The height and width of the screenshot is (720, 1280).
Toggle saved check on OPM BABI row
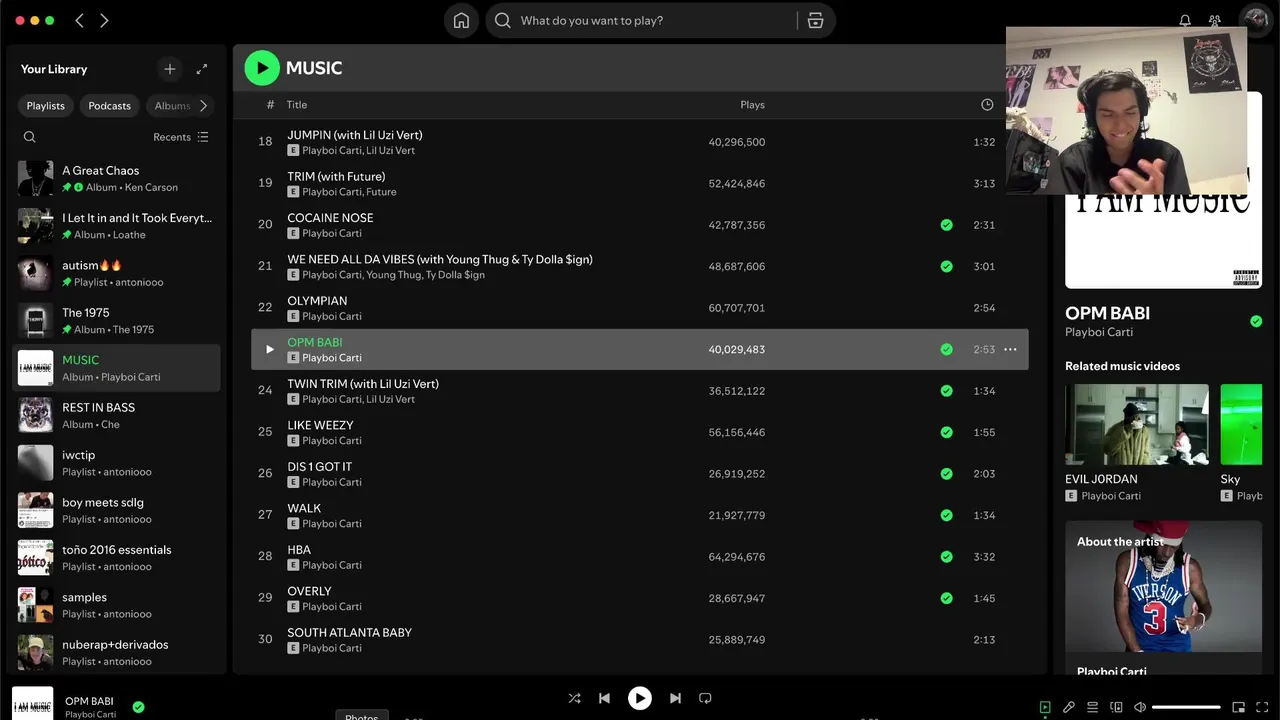pos(946,350)
